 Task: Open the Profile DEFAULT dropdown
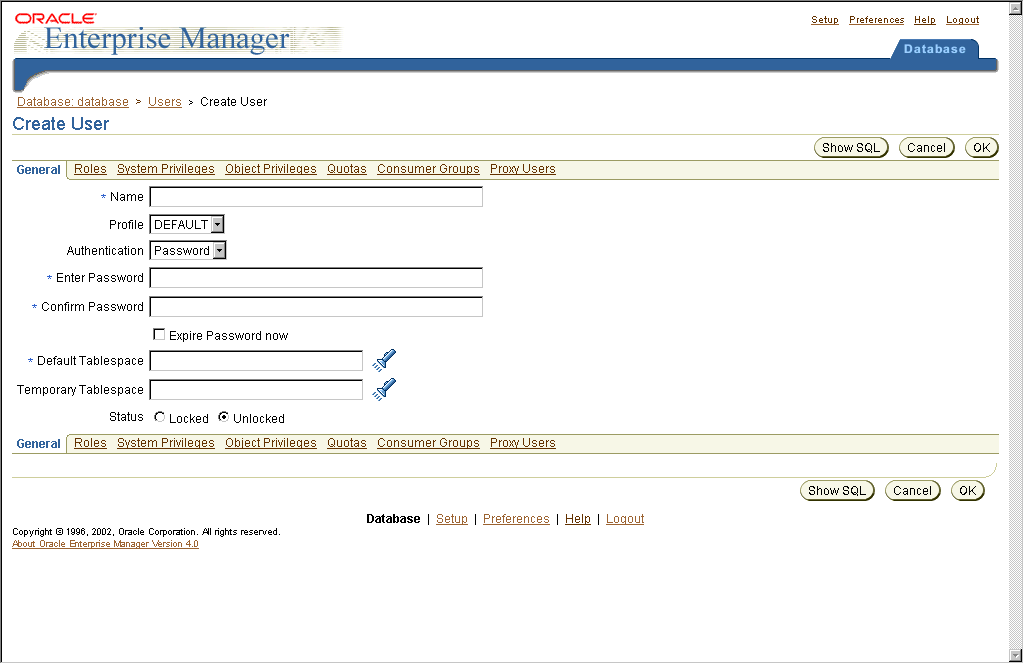(x=215, y=224)
